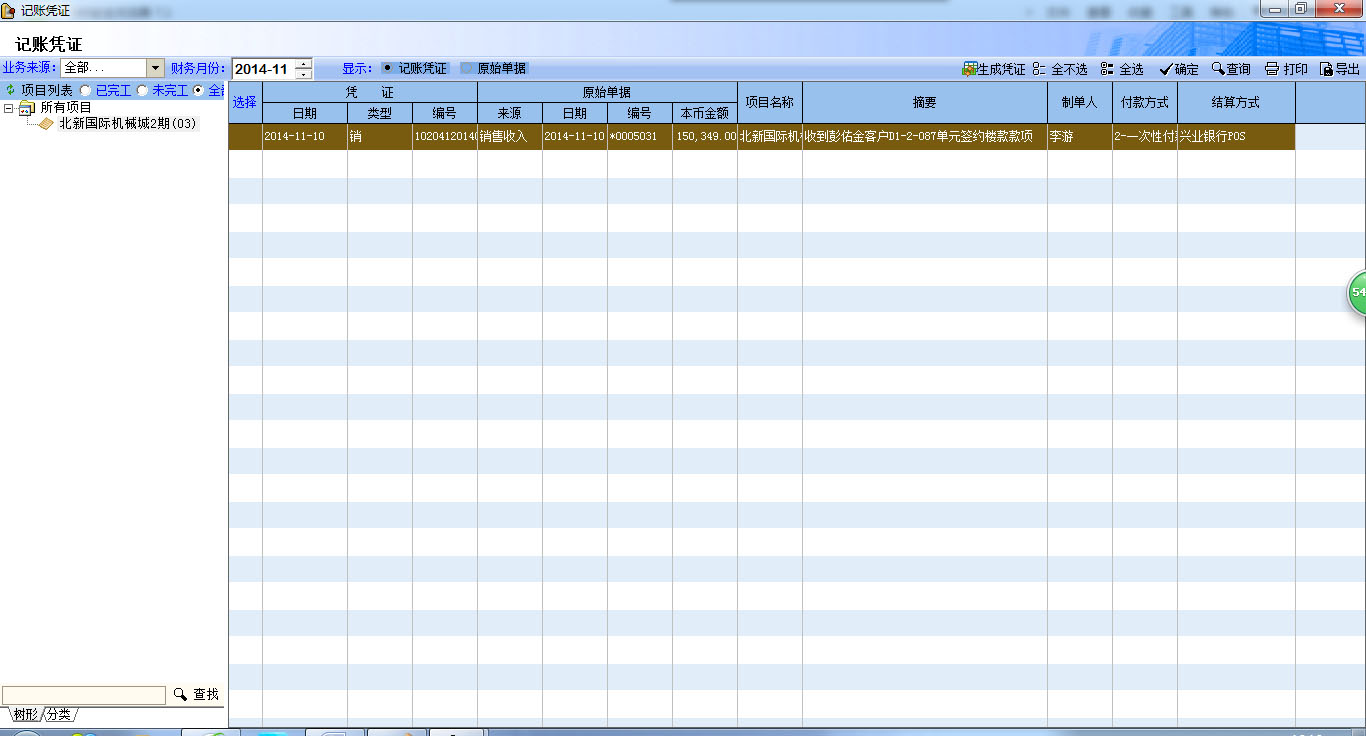This screenshot has height=736, width=1366.
Task: Click the green refresh icon beside 项目列表
Action: pos(10,90)
